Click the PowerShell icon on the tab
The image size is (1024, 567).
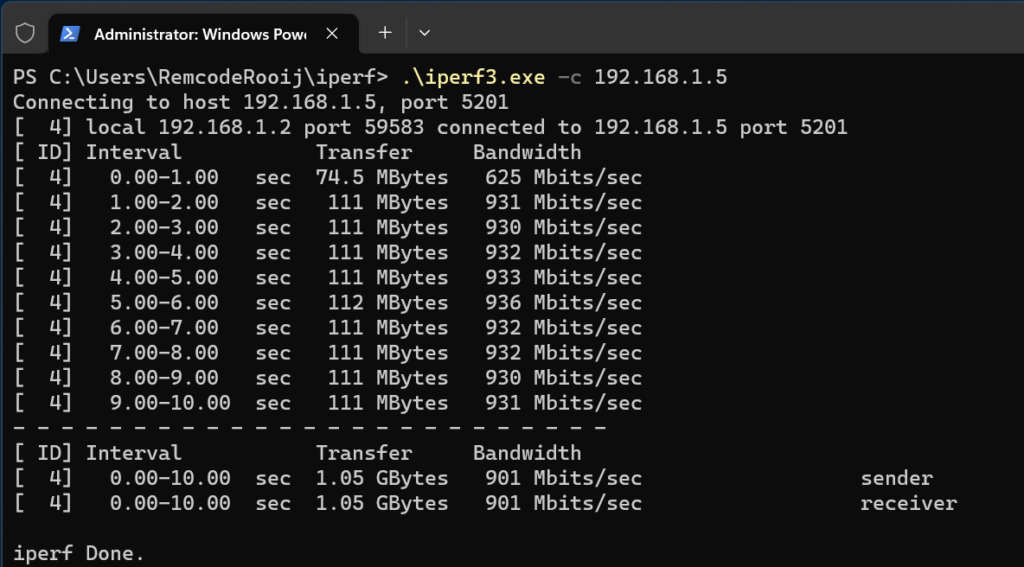(70, 33)
